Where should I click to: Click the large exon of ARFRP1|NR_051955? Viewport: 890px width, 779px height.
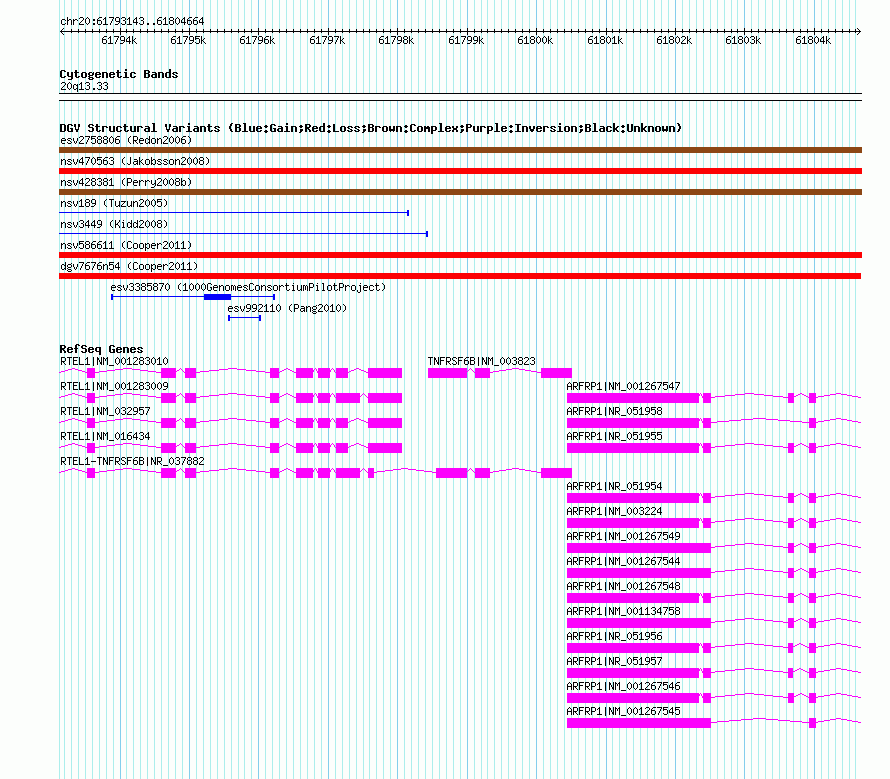pyautogui.click(x=633, y=448)
